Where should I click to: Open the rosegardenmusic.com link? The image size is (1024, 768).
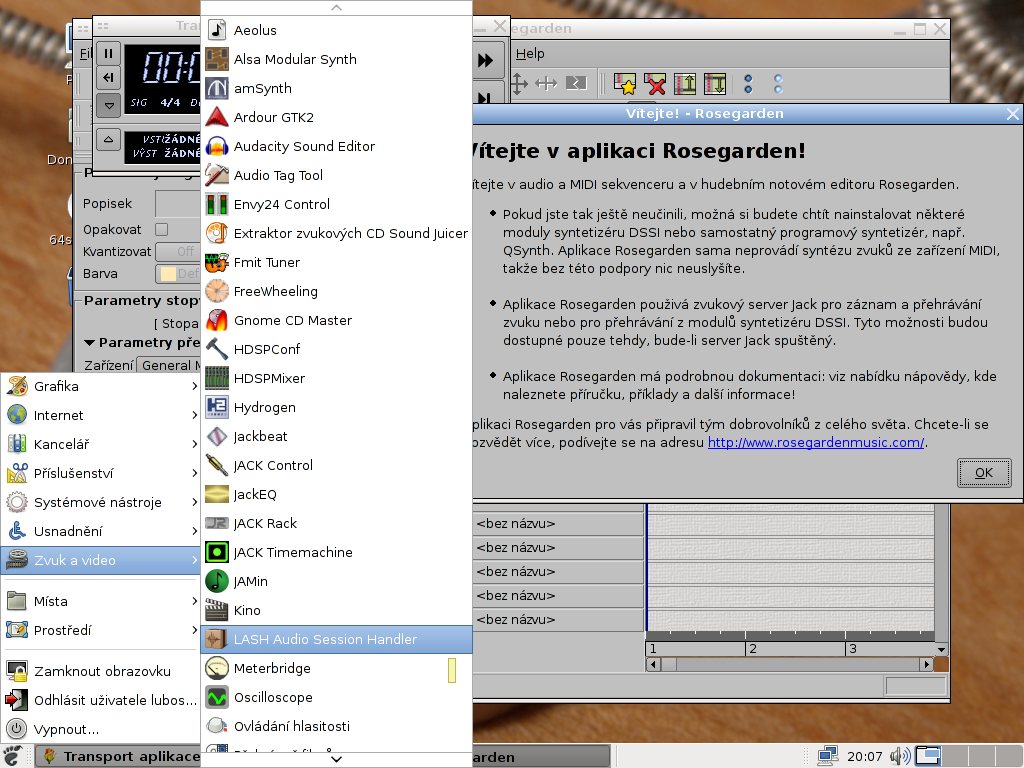pos(816,443)
